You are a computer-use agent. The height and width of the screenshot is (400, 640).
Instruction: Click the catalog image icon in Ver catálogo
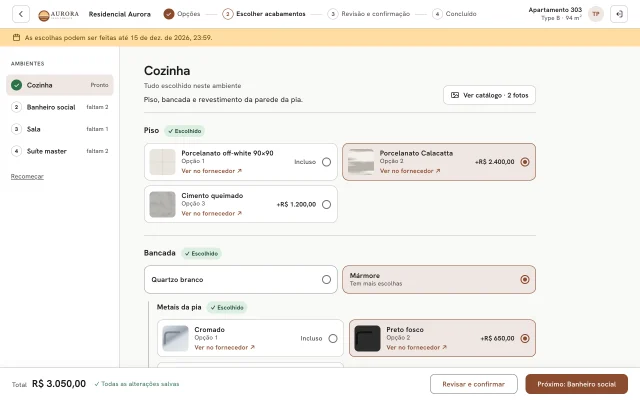coord(455,95)
